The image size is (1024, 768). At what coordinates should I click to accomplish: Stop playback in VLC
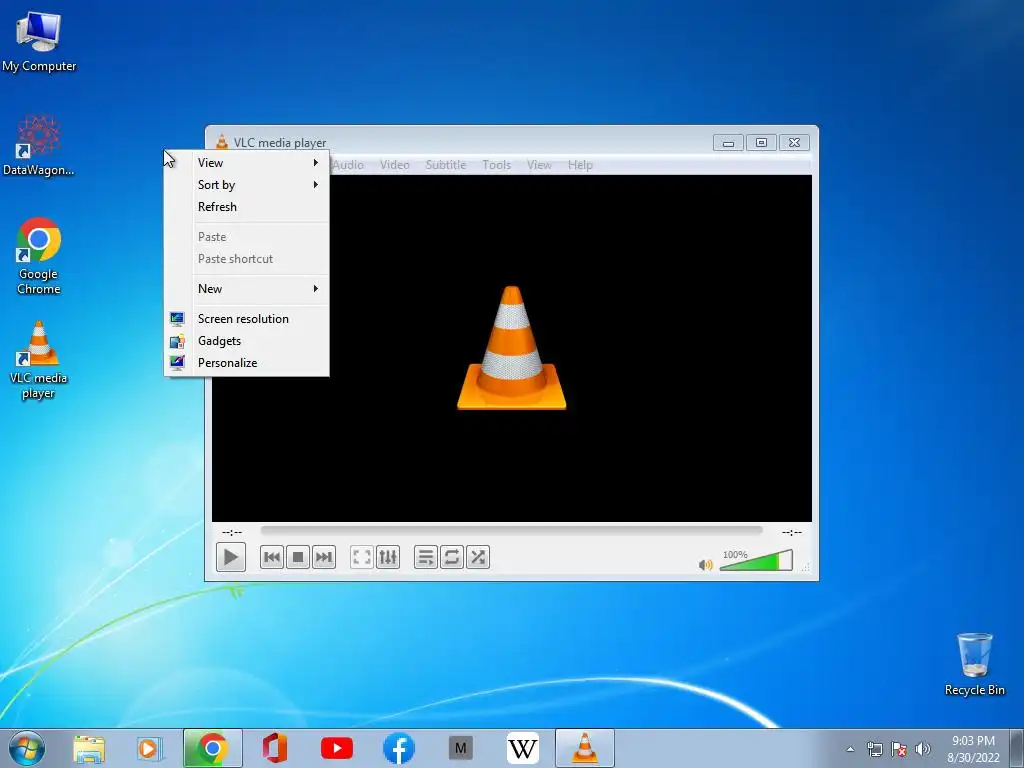point(298,557)
